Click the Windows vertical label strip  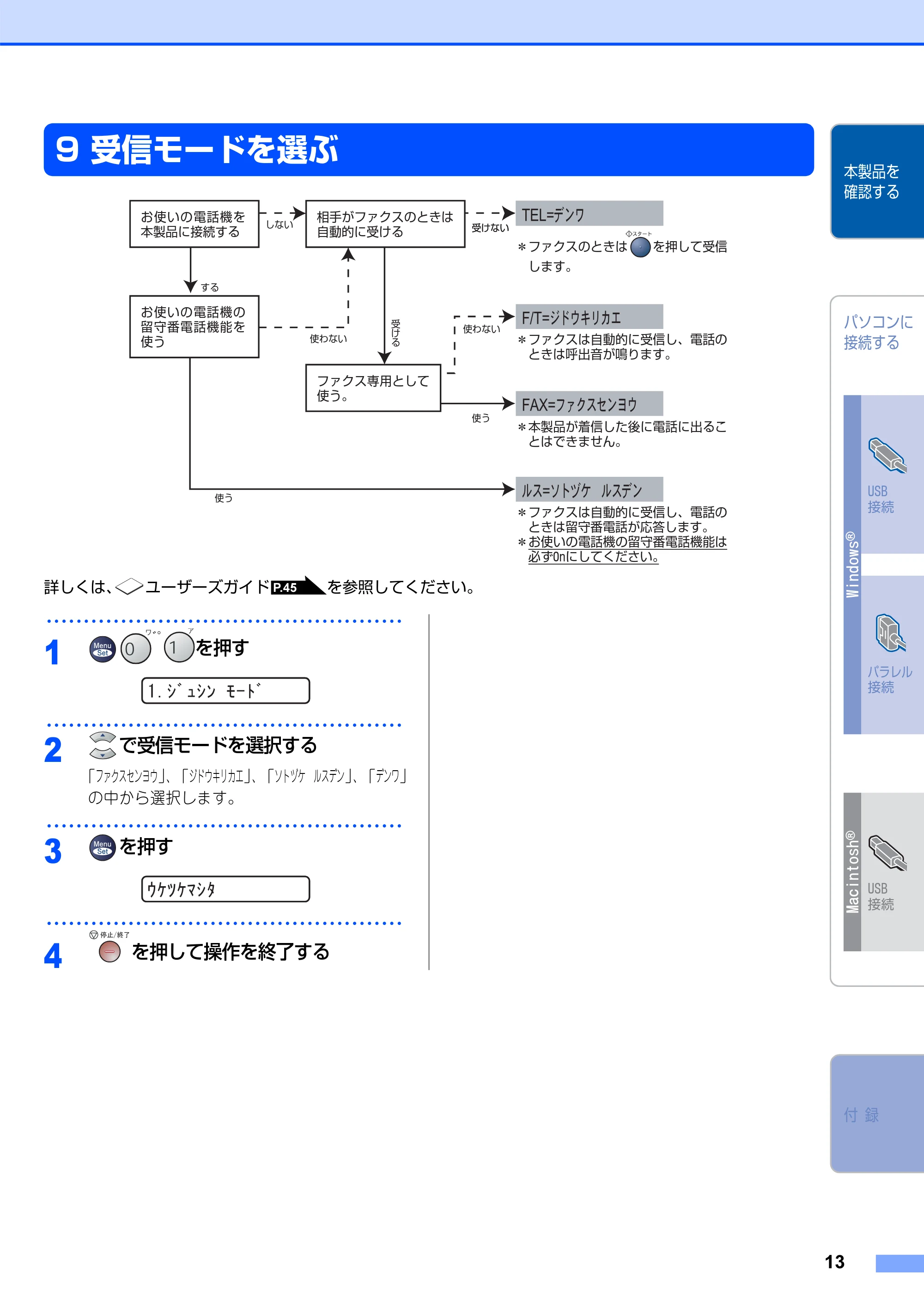[852, 564]
